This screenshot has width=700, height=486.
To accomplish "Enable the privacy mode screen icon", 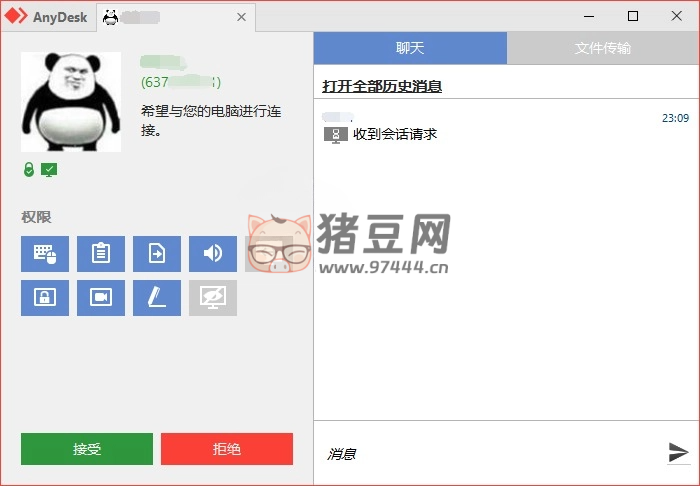I will (213, 298).
